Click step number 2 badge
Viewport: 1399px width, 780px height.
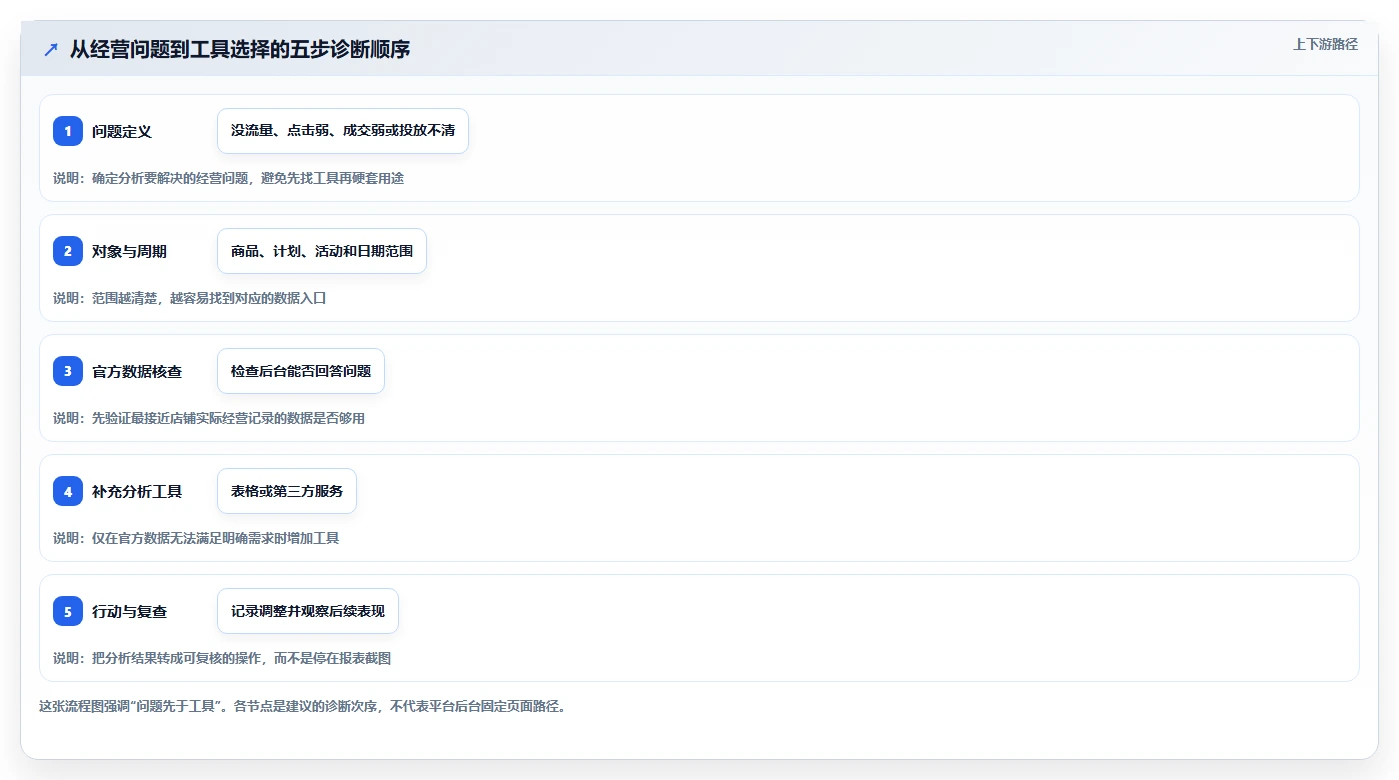(68, 251)
